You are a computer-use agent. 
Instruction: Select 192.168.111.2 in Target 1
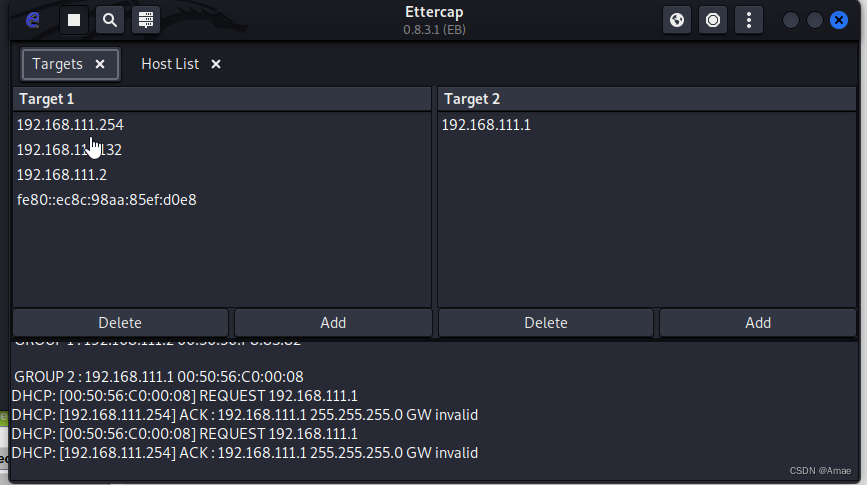click(x=222, y=175)
